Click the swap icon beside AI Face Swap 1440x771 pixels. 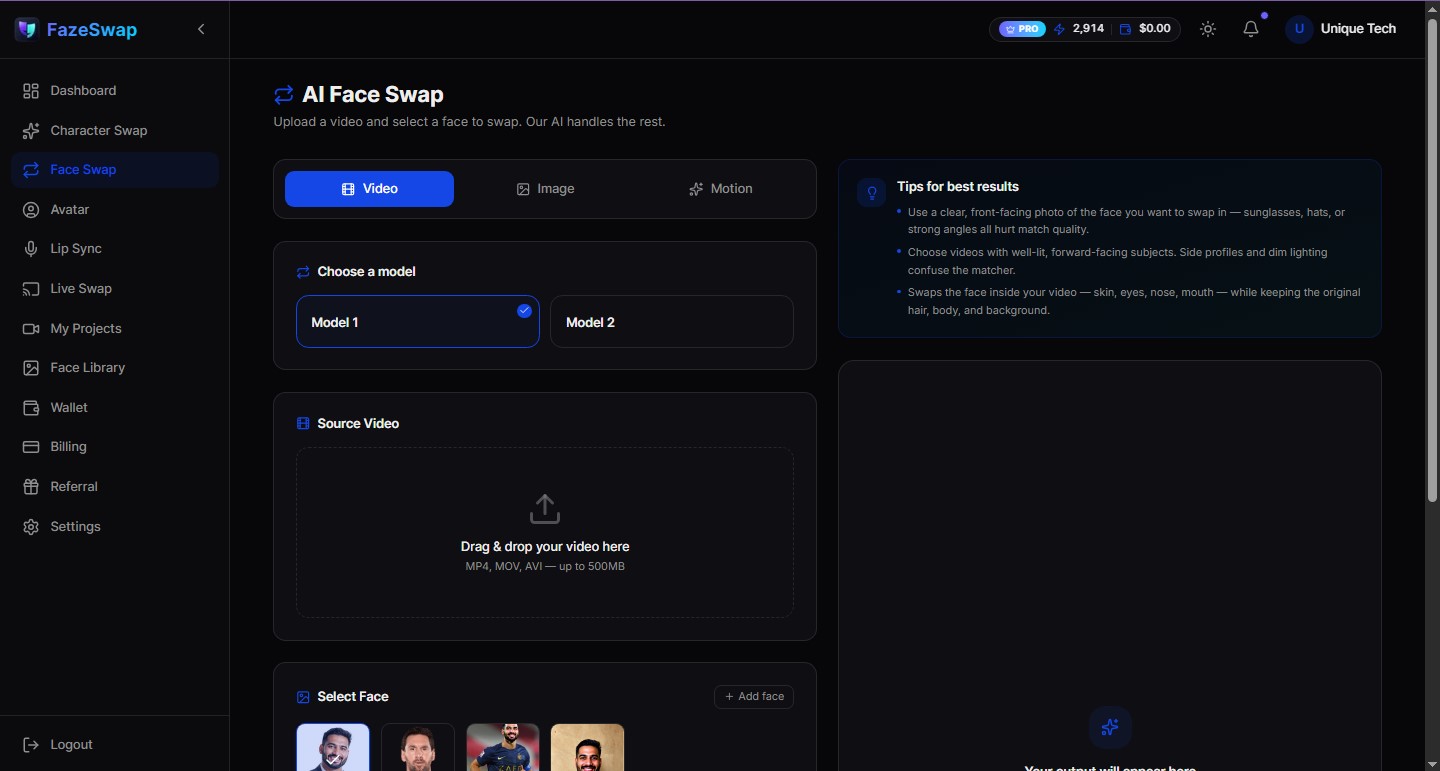pyautogui.click(x=284, y=95)
